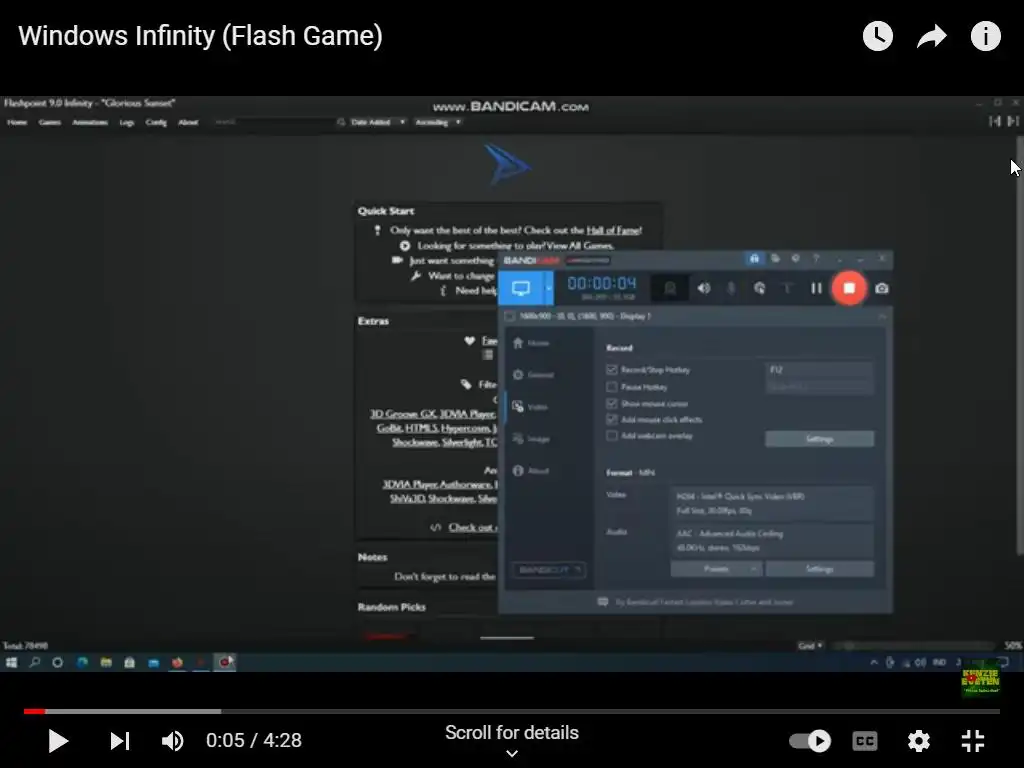Open Flashpoint About menu
Screen dimensions: 1024x768
point(188,122)
